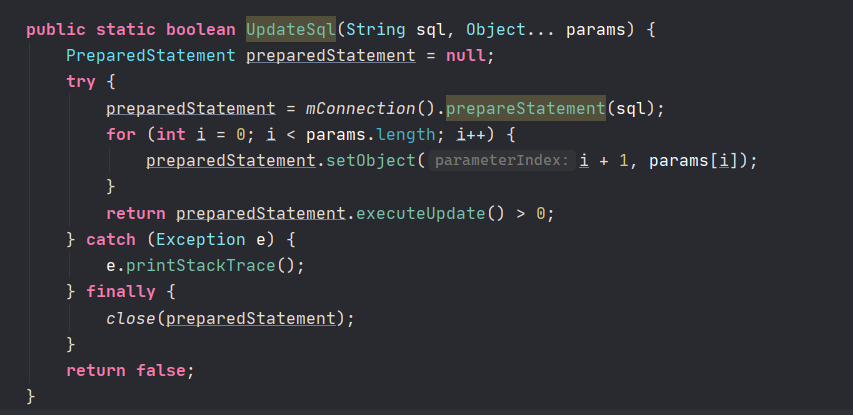Click the mConnection call
The image size is (853, 415).
pyautogui.click(x=361, y=108)
